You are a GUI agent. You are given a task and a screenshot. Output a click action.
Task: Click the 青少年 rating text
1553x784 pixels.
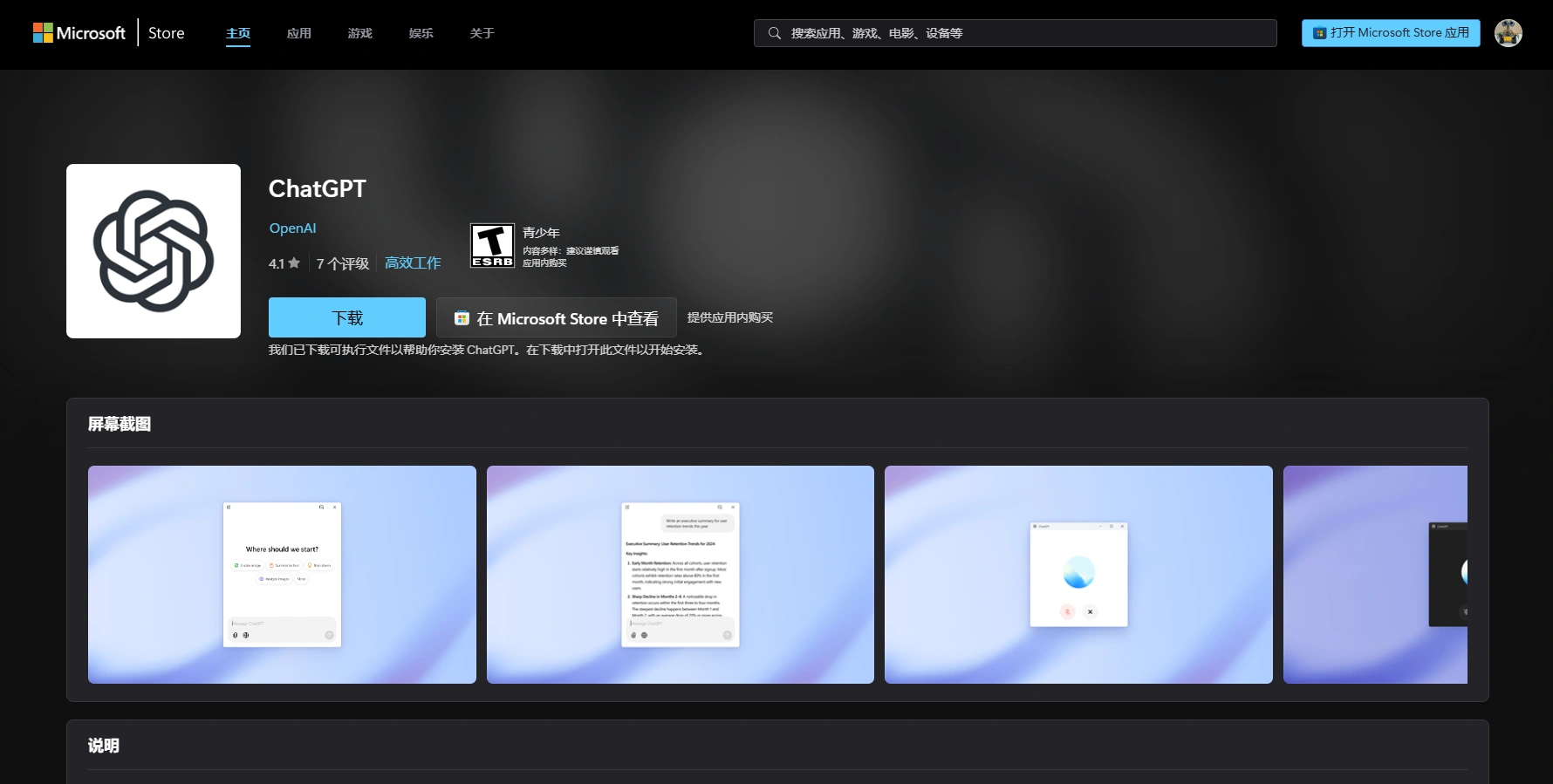[541, 233]
